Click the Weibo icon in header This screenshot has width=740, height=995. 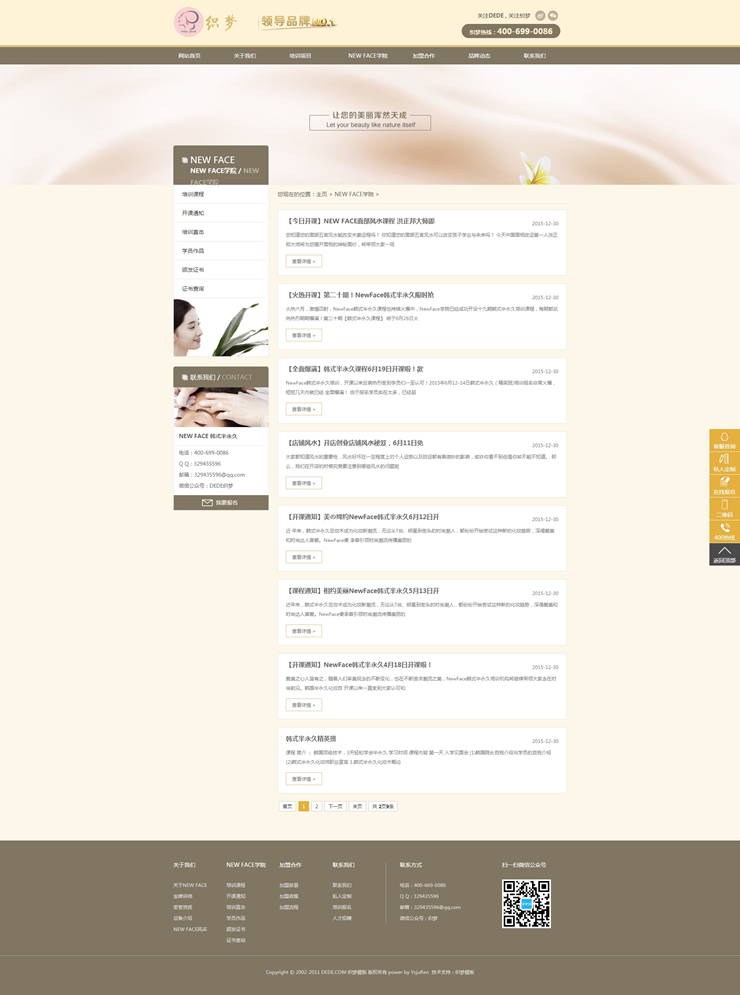(540, 15)
